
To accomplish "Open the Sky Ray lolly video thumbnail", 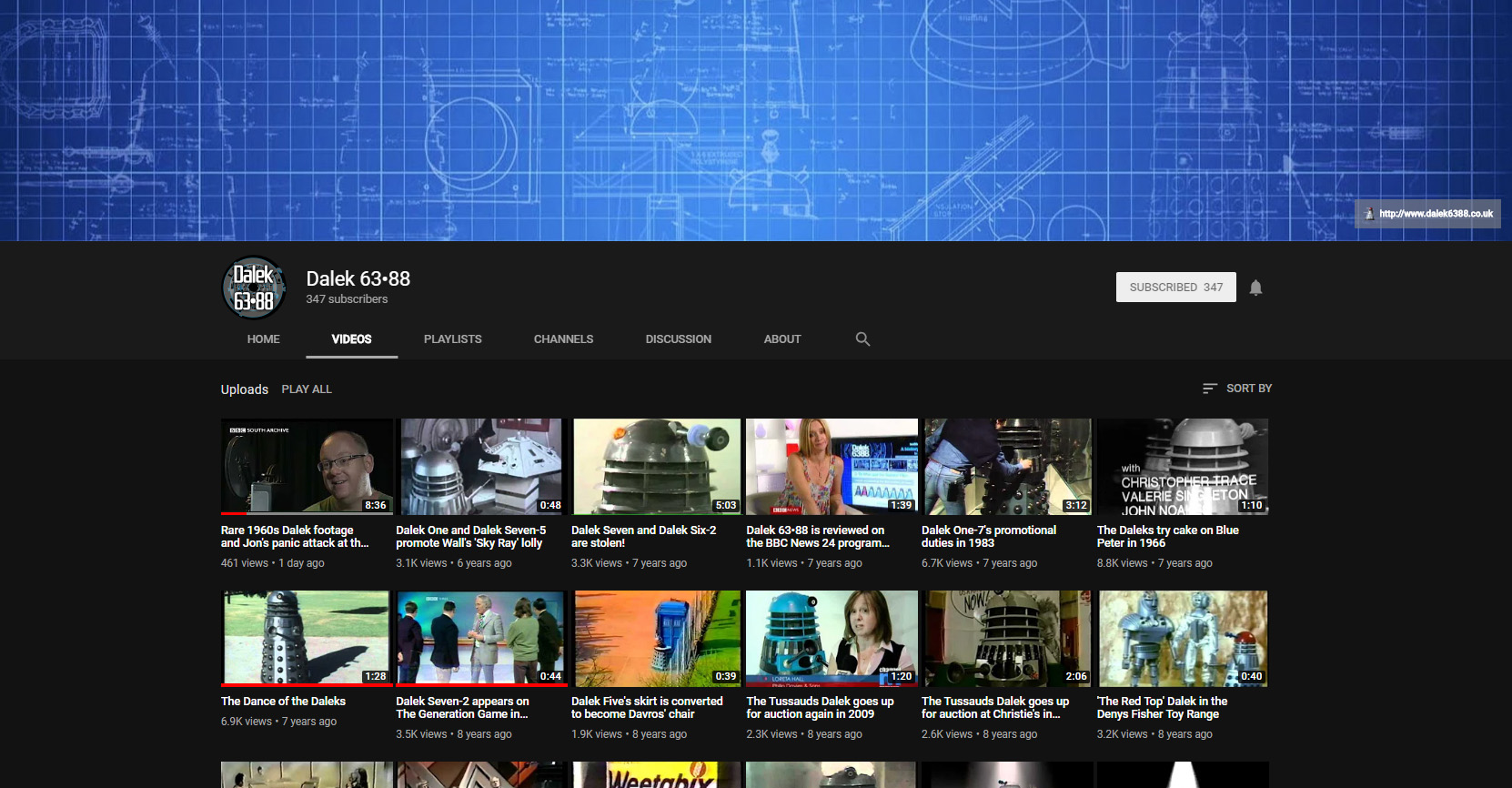I will 481,467.
